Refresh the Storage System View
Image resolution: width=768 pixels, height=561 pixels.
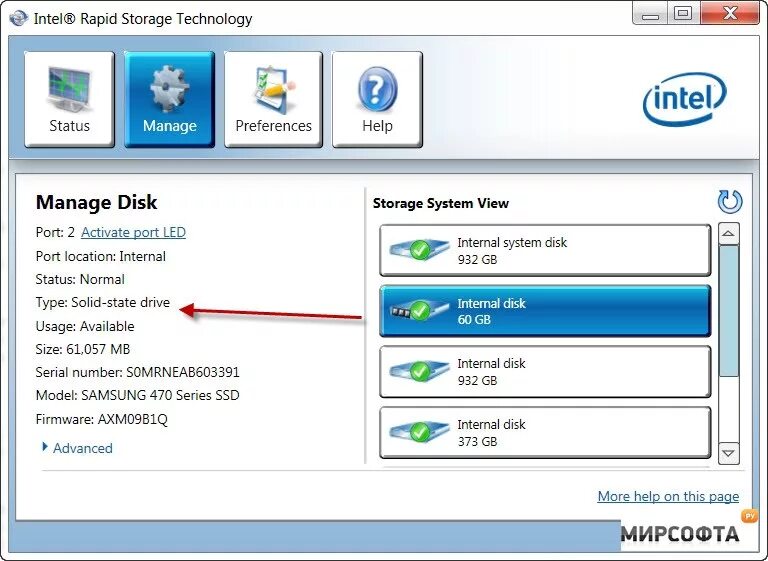click(730, 201)
